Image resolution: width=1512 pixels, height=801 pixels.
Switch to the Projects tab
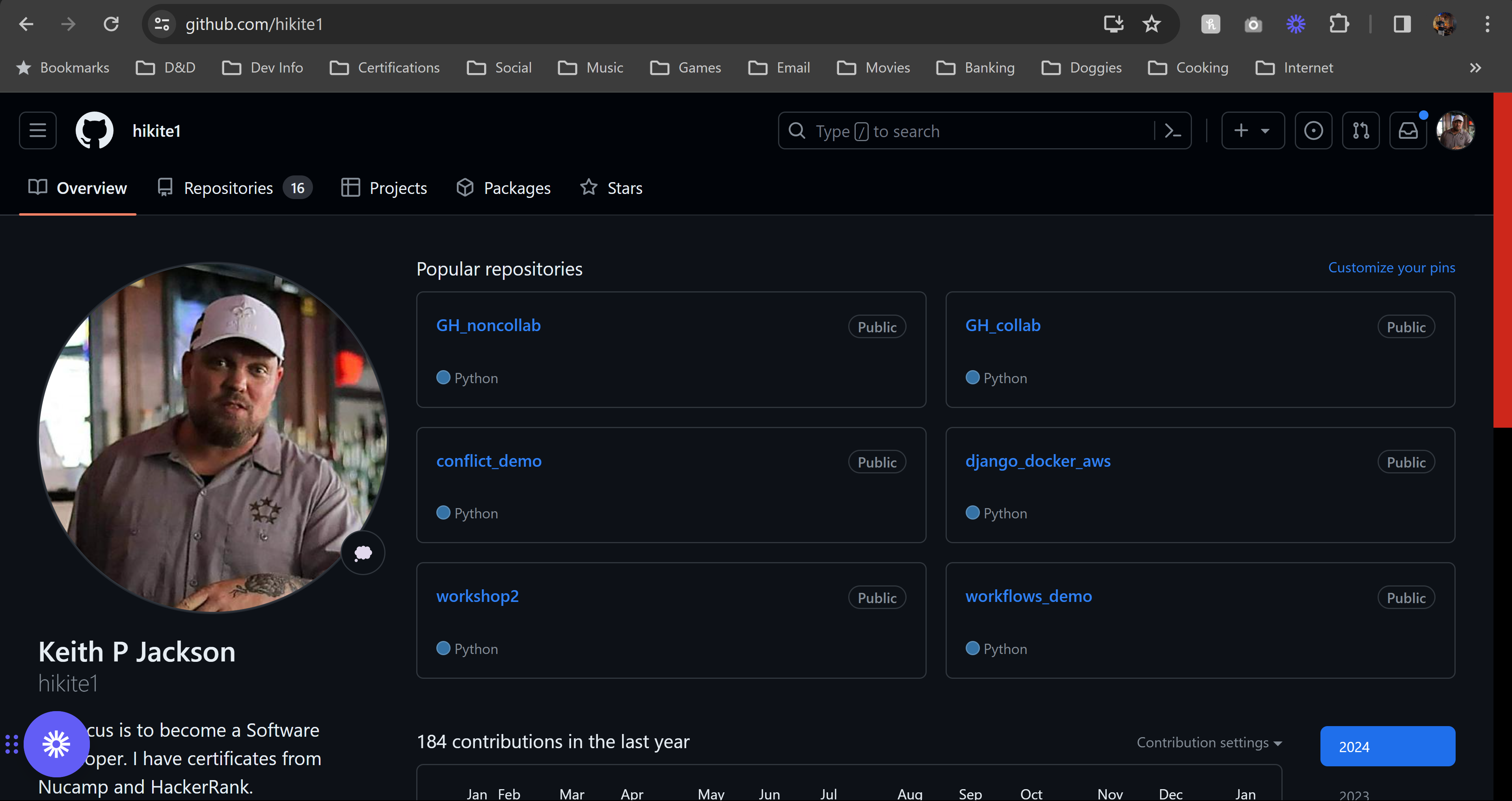click(x=384, y=188)
